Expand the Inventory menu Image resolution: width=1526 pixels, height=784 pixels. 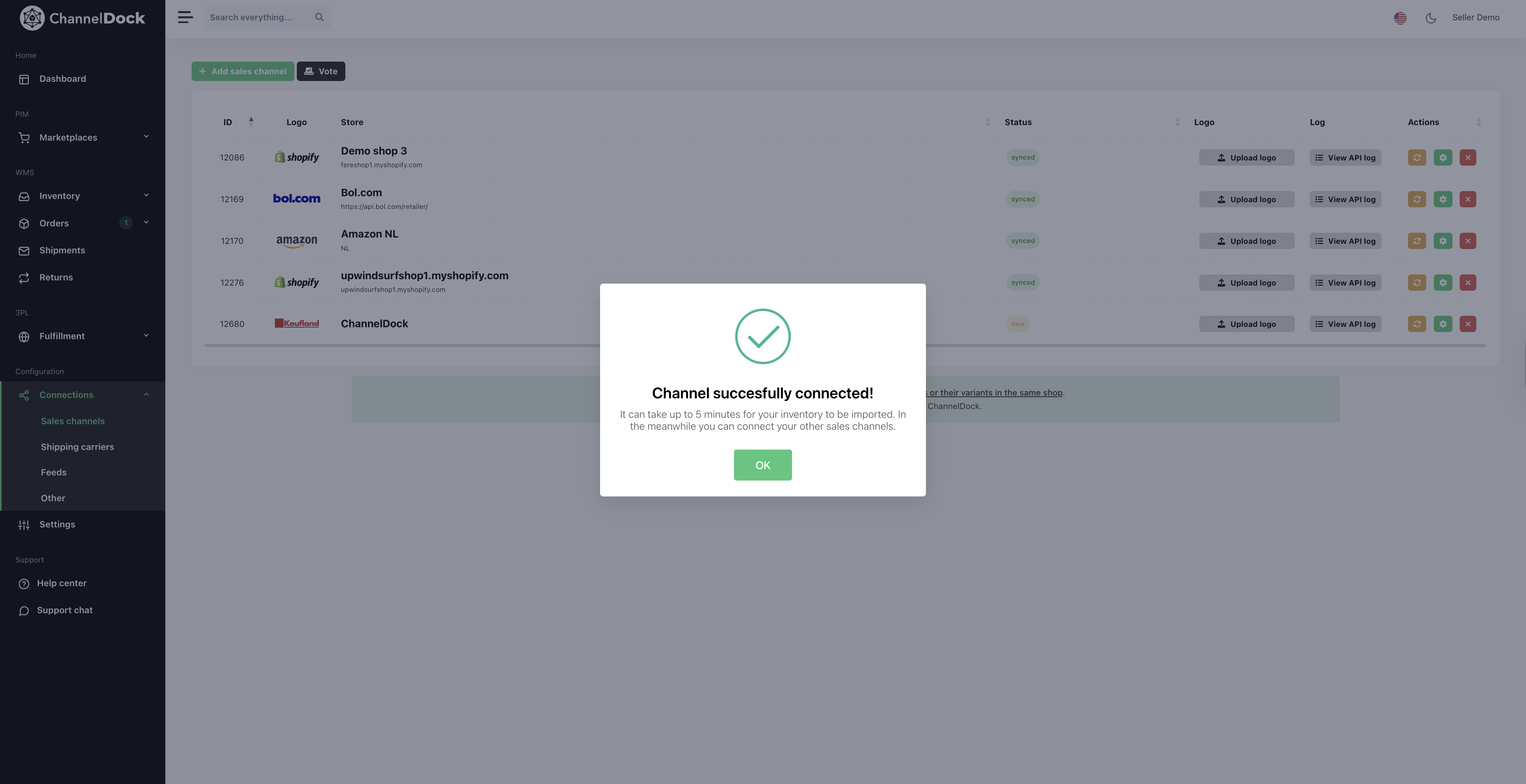(x=82, y=196)
